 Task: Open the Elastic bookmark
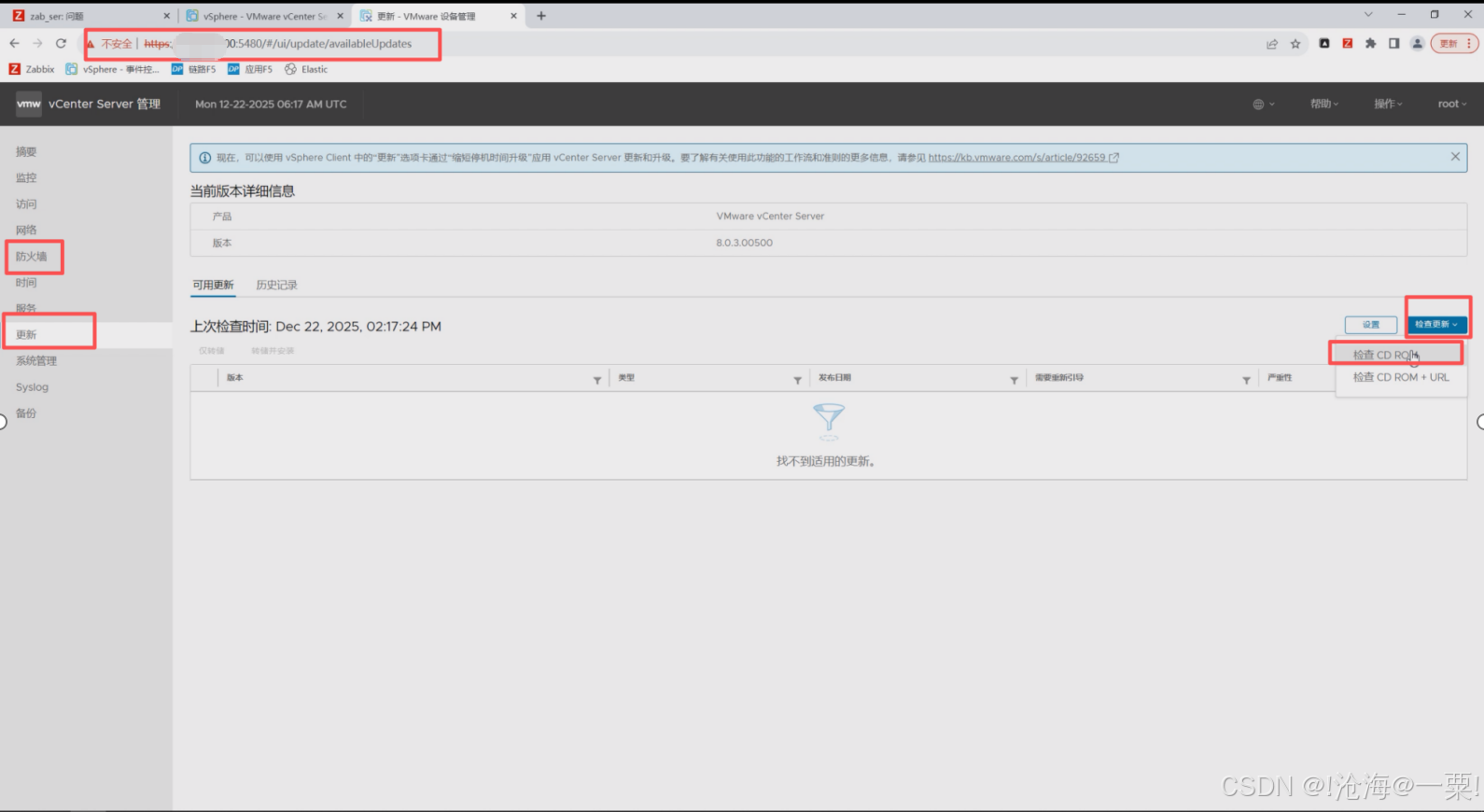[x=306, y=69]
